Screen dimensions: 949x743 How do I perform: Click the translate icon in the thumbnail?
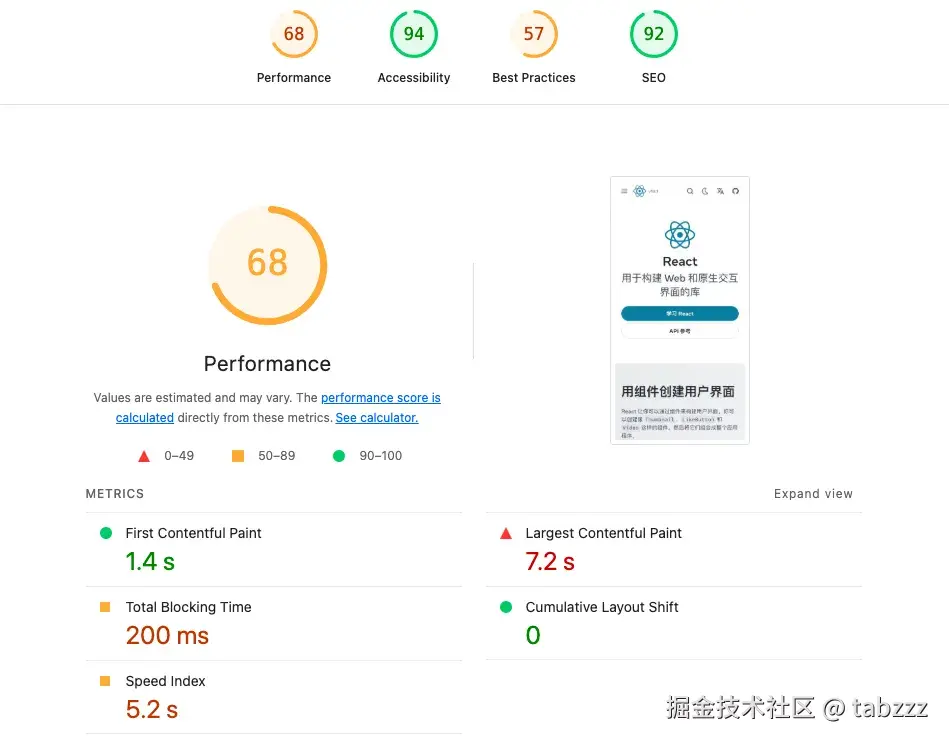pyautogui.click(x=720, y=191)
